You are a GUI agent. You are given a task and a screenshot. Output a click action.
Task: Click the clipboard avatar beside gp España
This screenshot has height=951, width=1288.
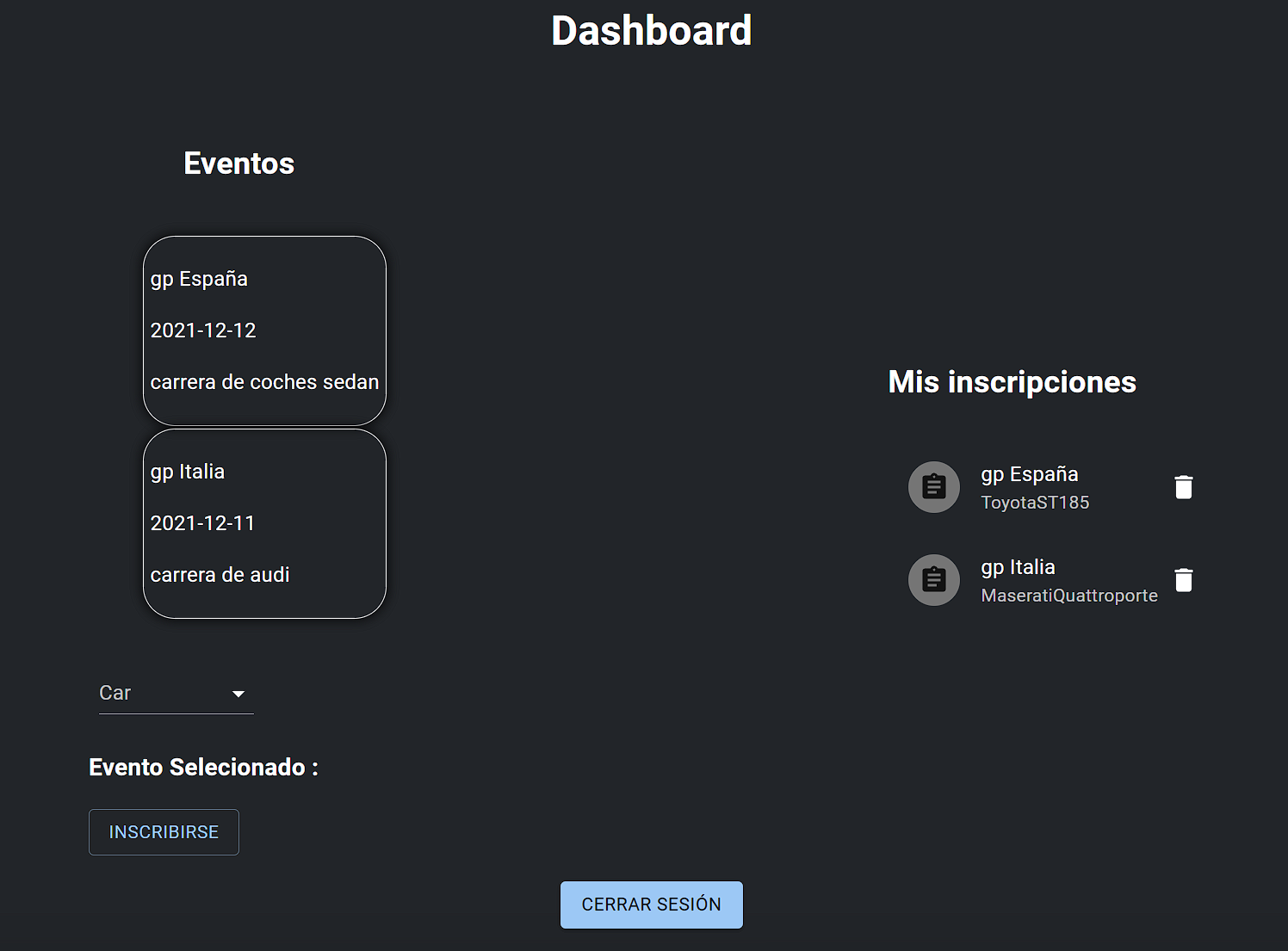934,487
